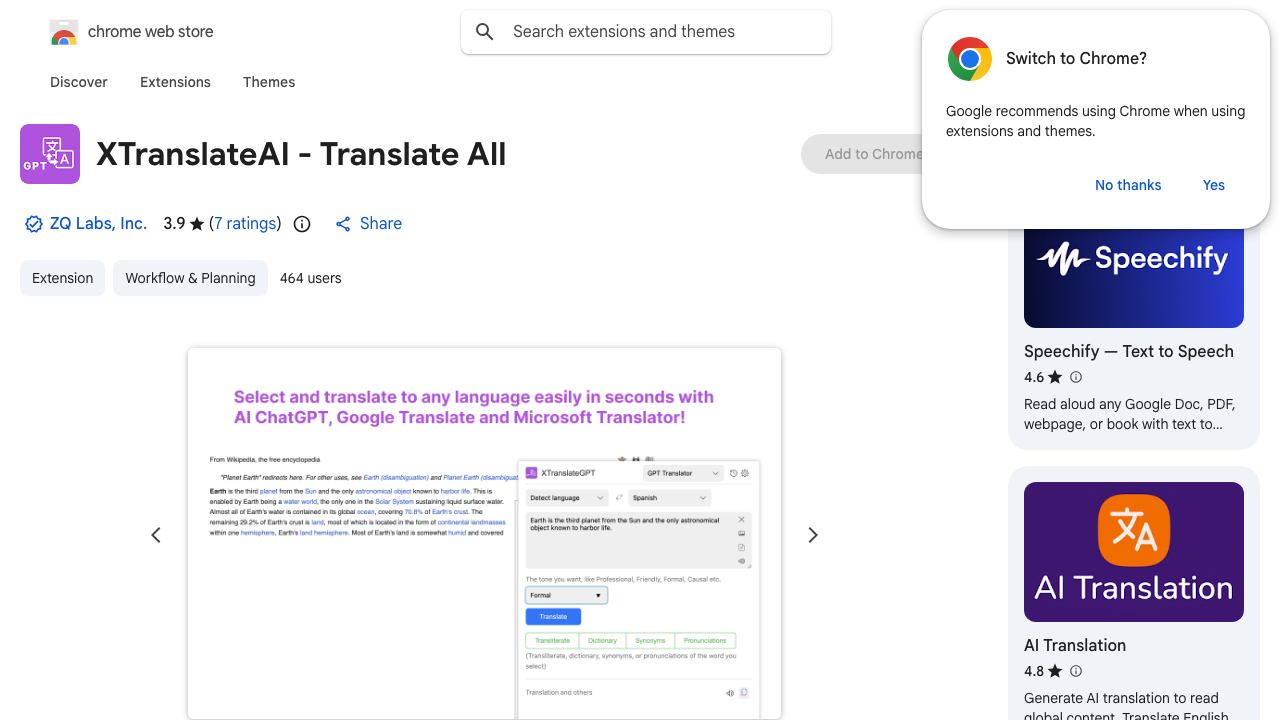This screenshot has height=720, width=1280.
Task: Open the Discover tab
Action: [x=79, y=82]
